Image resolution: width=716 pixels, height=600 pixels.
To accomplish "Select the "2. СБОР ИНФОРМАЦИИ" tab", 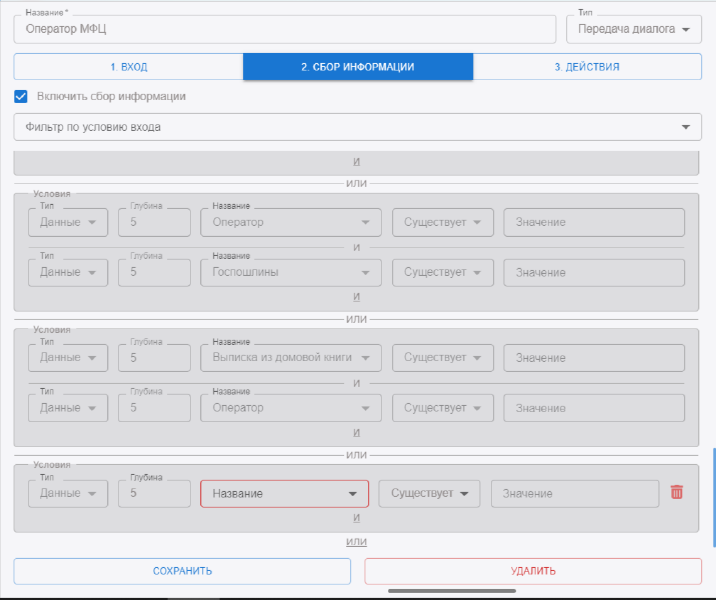I will (x=357, y=67).
